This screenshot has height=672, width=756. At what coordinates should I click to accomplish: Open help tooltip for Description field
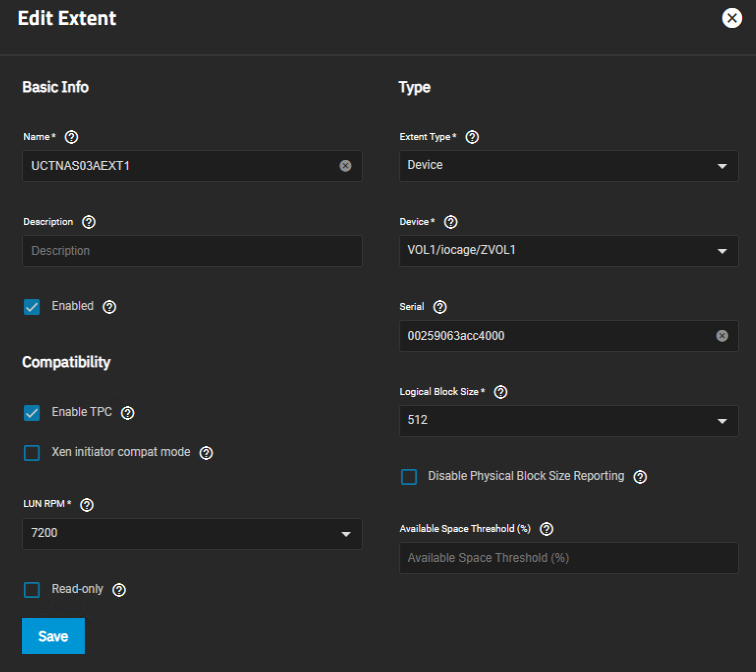[x=89, y=222]
